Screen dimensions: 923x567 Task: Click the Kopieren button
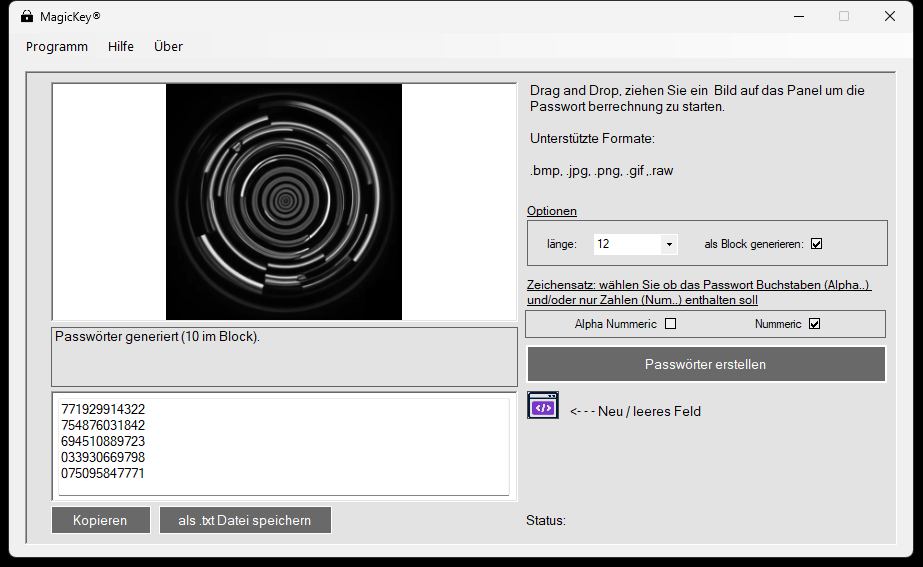point(101,520)
